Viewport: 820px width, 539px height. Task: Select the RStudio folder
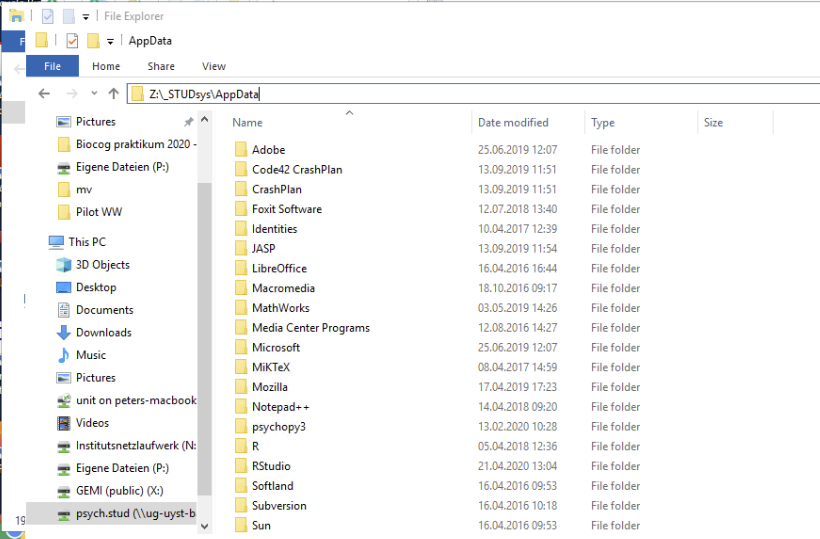271,466
